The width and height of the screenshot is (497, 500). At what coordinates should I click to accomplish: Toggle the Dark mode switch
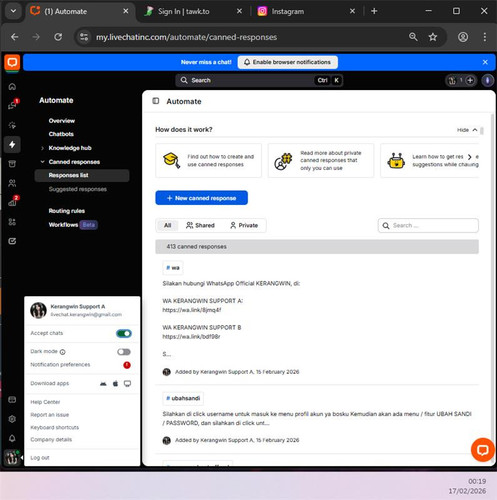124,352
